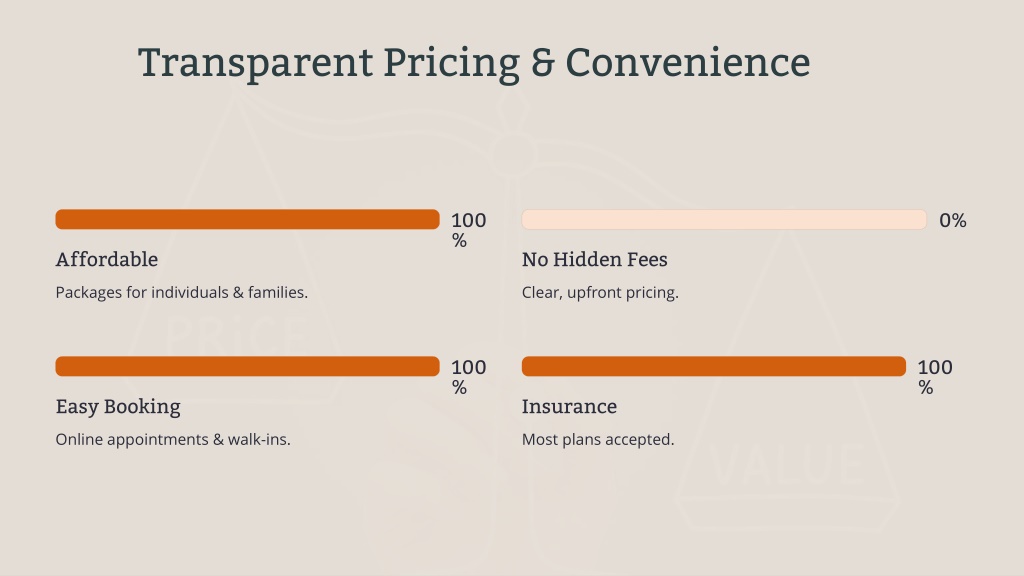The image size is (1024, 576).
Task: Select text Online appointments & walk-ins
Action: [x=173, y=440]
